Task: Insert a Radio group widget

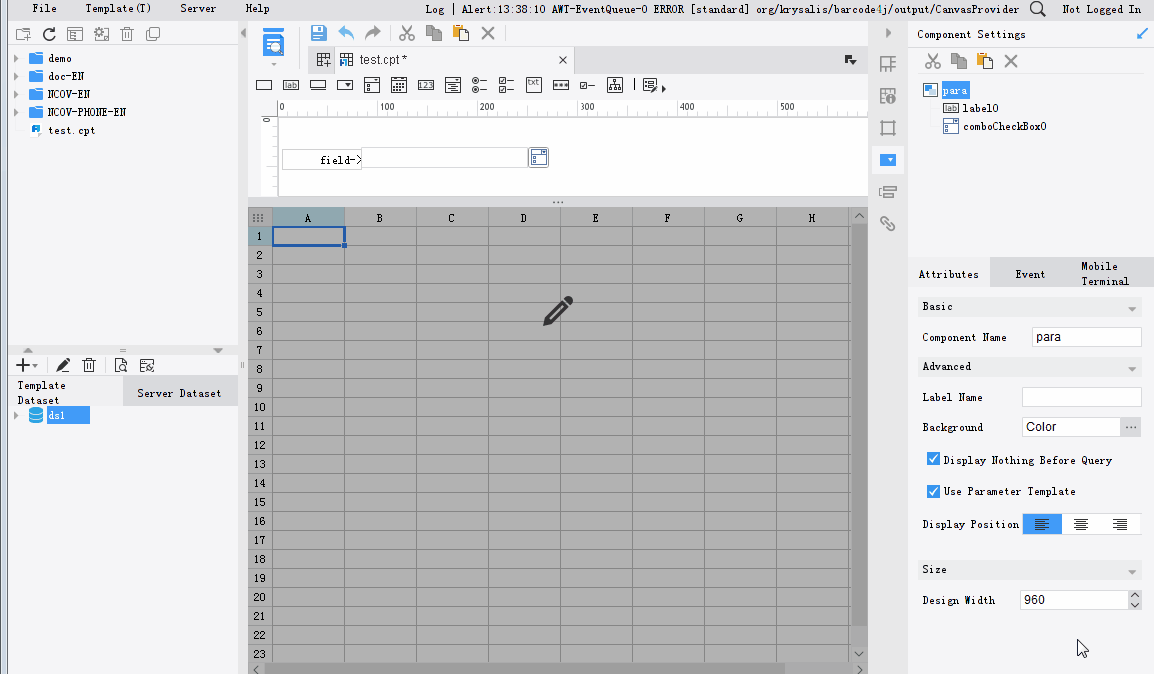Action: pyautogui.click(x=478, y=85)
